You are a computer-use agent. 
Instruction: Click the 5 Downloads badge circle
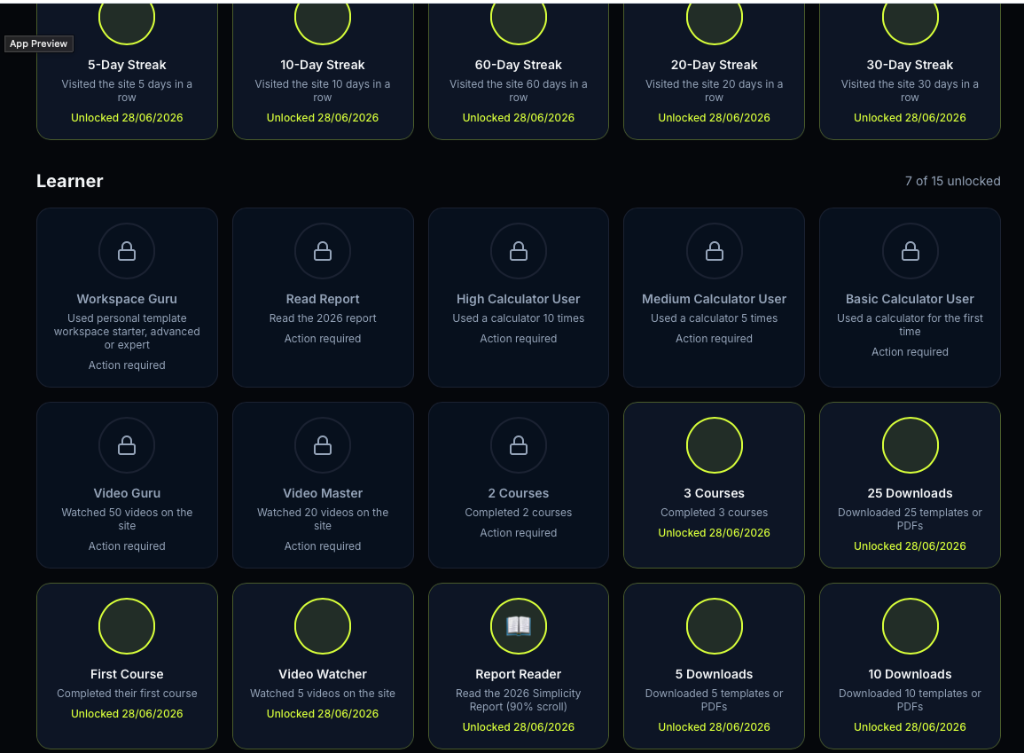click(x=714, y=626)
